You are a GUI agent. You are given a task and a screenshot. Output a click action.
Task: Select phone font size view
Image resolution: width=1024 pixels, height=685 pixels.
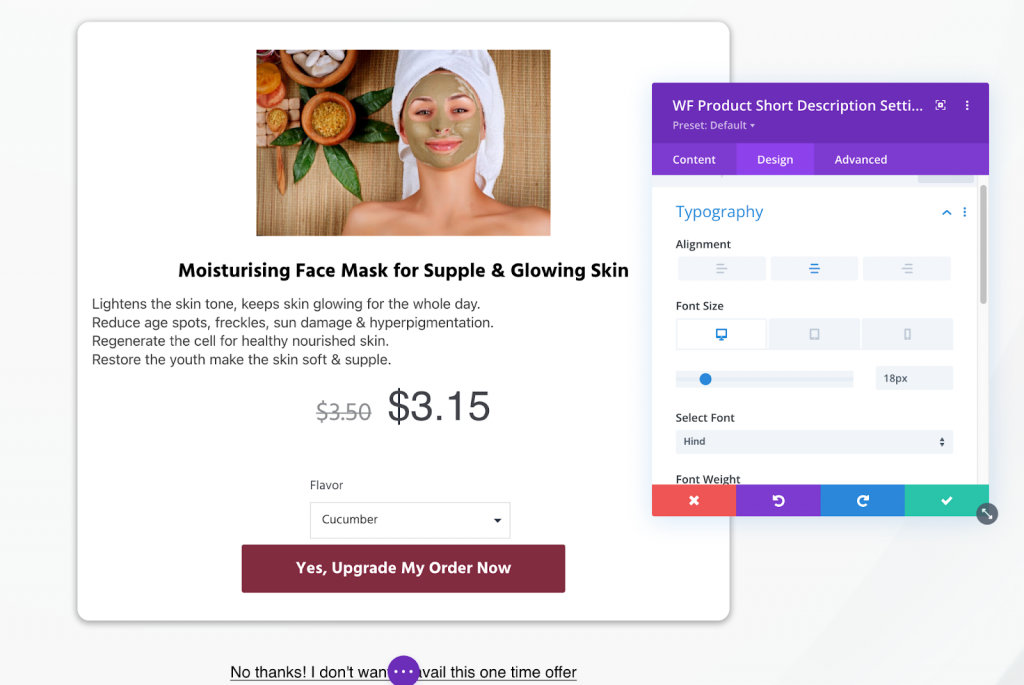pos(907,334)
